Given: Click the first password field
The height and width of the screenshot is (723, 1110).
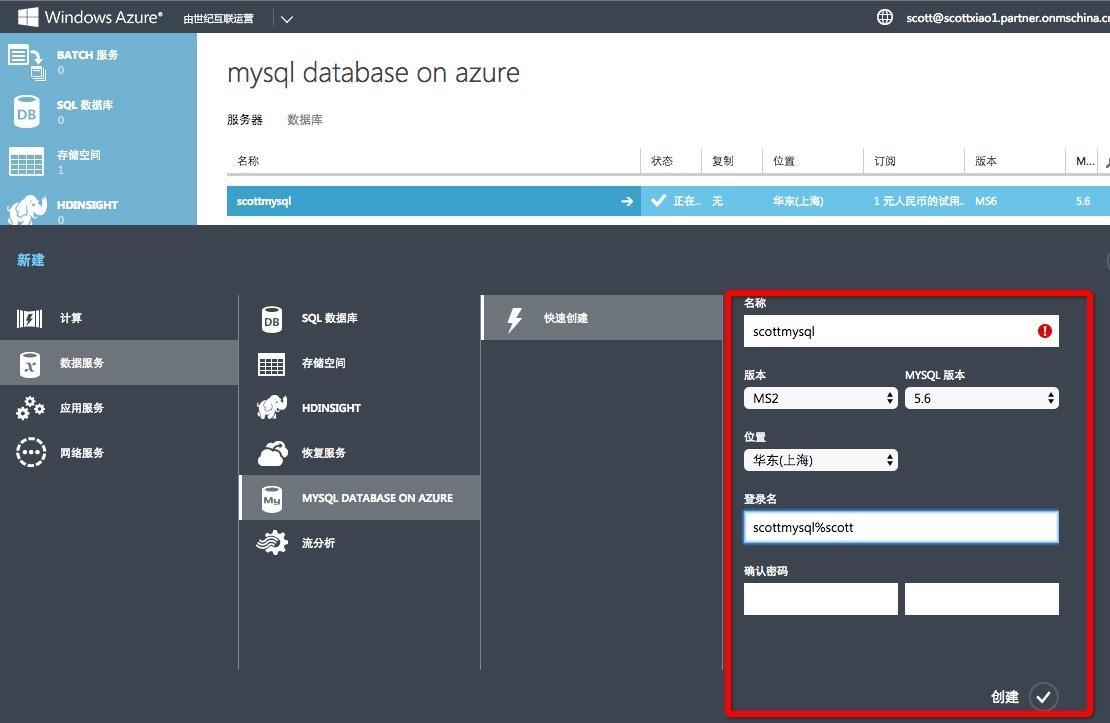Looking at the screenshot, I should pos(820,598).
